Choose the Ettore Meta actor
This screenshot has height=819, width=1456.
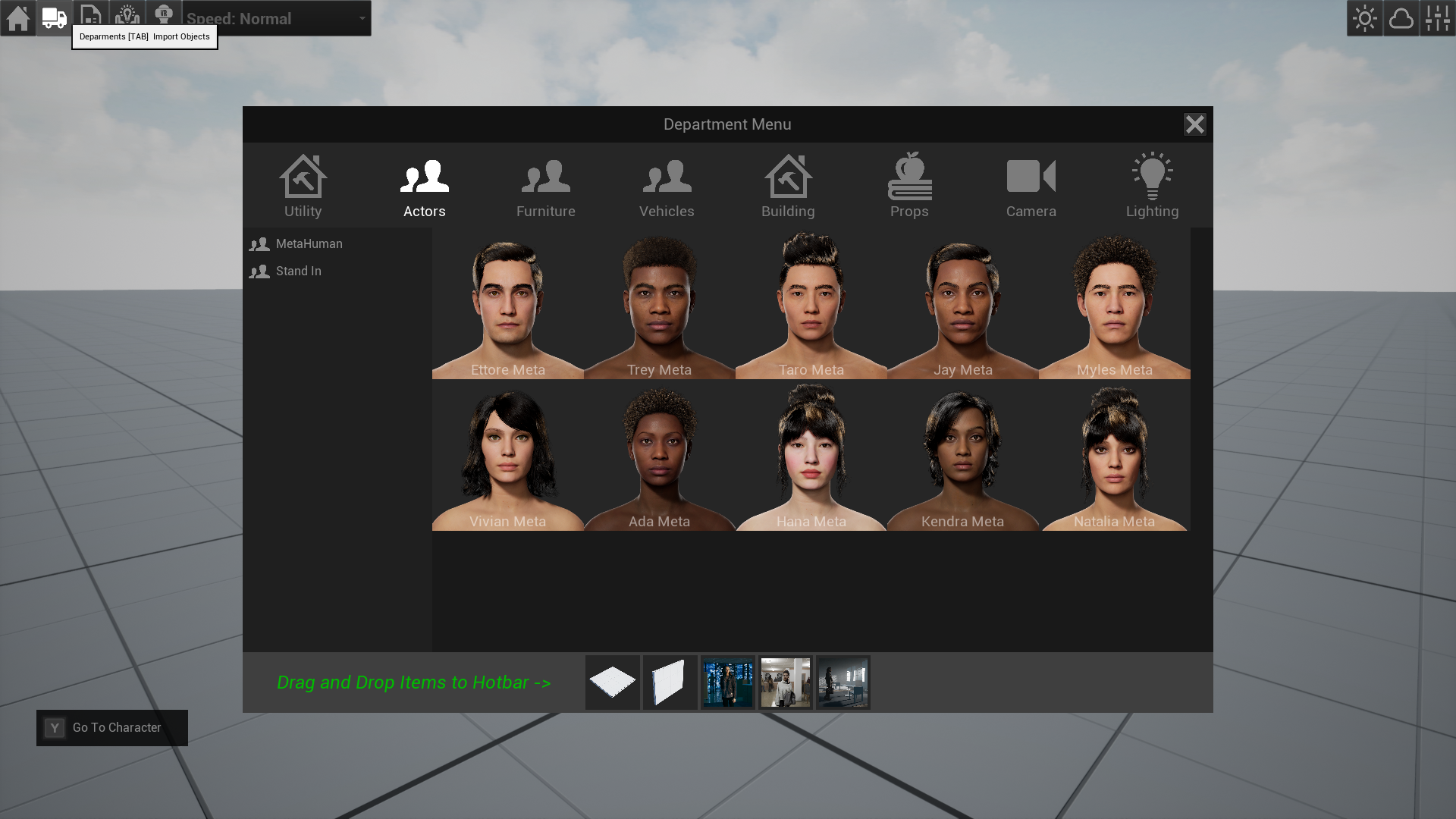tap(508, 303)
